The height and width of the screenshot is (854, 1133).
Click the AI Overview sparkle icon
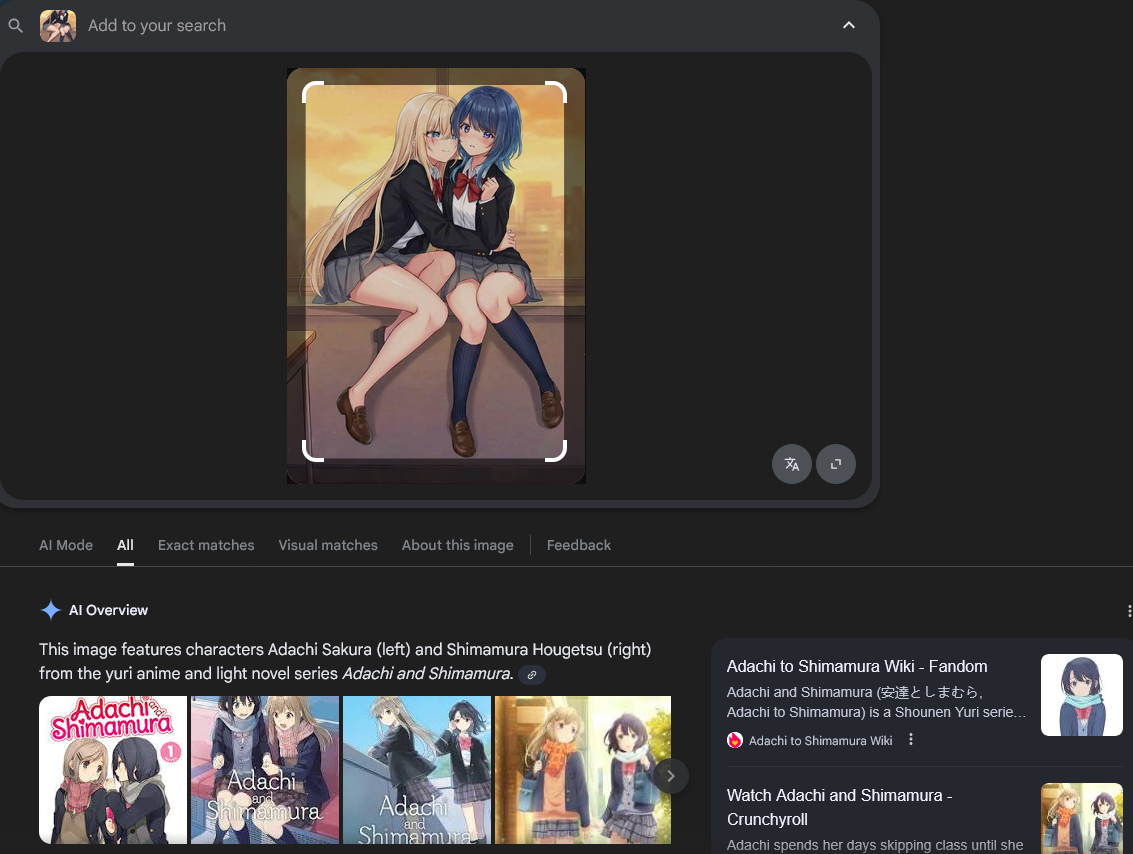click(51, 611)
